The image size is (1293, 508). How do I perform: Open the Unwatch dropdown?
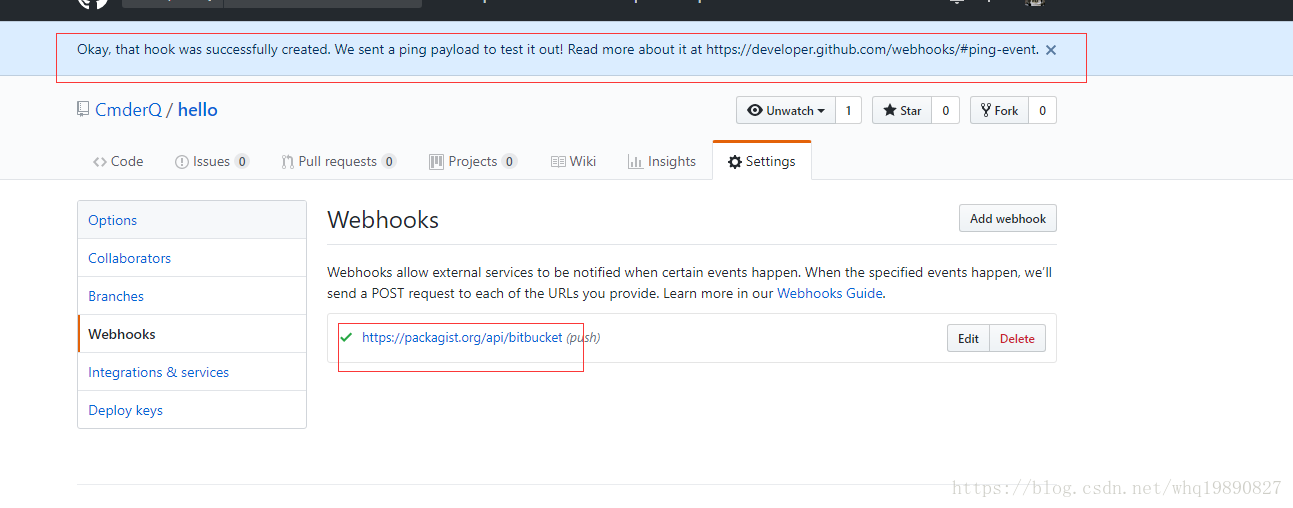[786, 110]
